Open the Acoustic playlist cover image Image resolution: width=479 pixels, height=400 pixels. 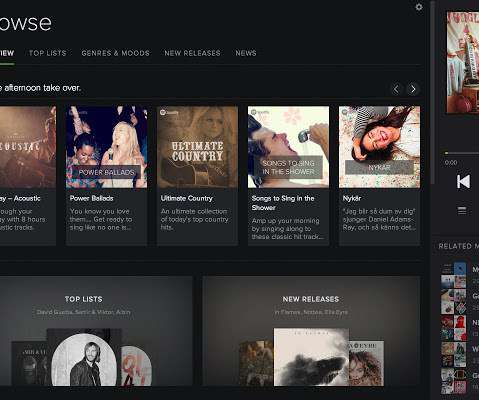pos(28,147)
